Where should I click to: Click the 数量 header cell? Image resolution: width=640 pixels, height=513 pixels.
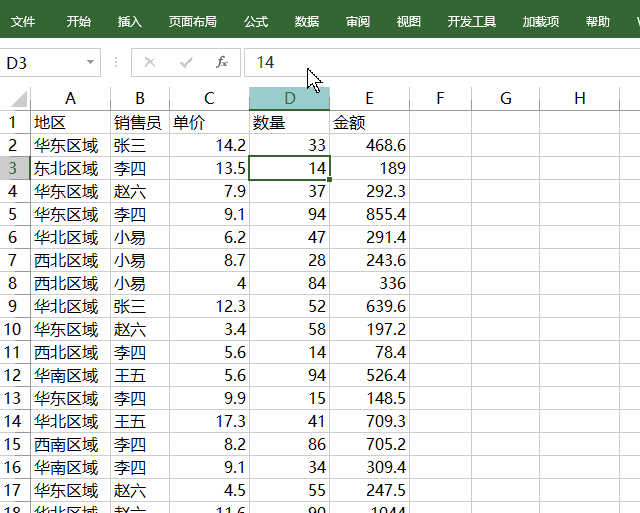[x=289, y=122]
